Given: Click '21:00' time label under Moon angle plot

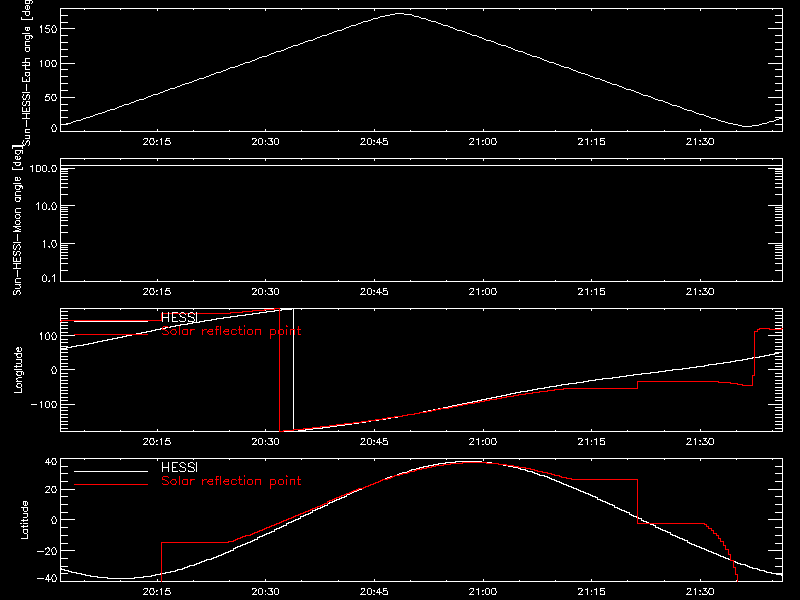Looking at the screenshot, I should tap(483, 292).
